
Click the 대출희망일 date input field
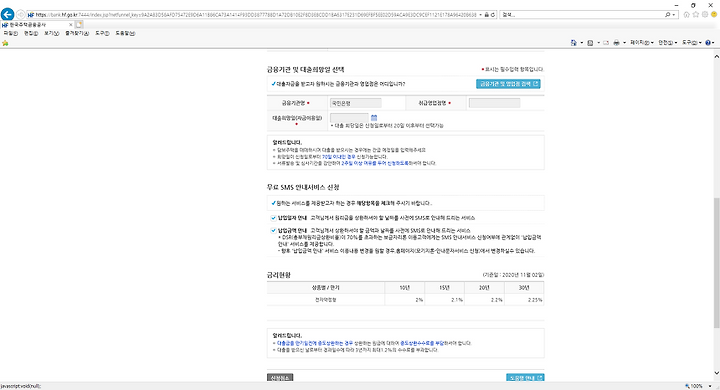click(x=349, y=118)
